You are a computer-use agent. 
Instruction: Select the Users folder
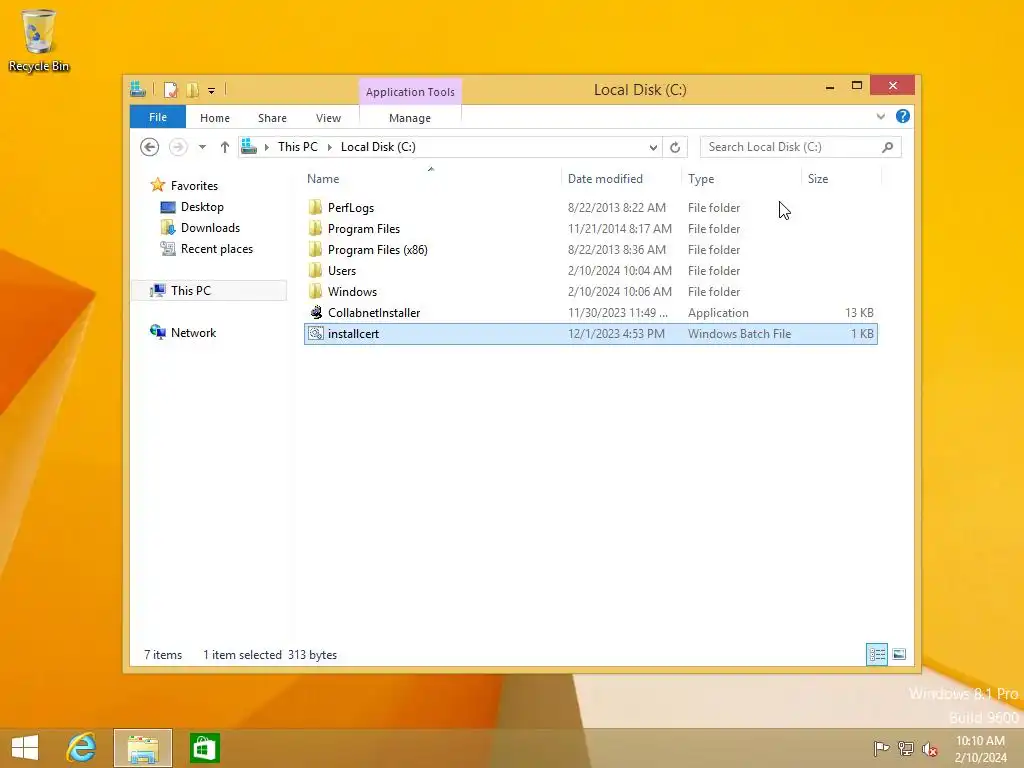coord(590,270)
